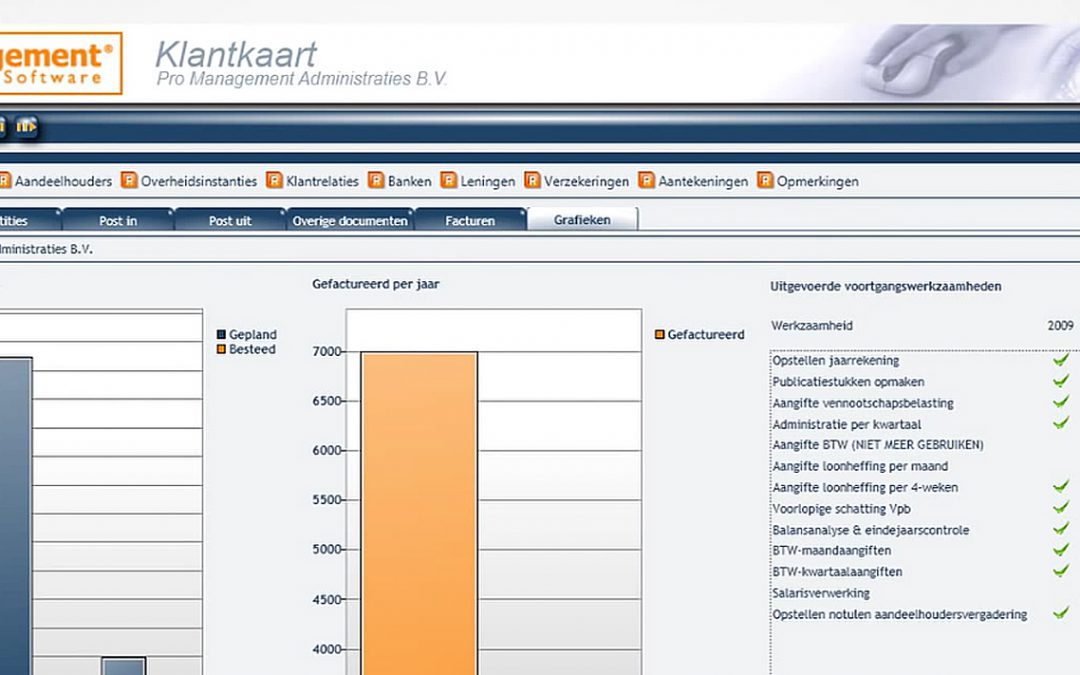Click the Gefactureerd per jaar chart title

coord(375,284)
